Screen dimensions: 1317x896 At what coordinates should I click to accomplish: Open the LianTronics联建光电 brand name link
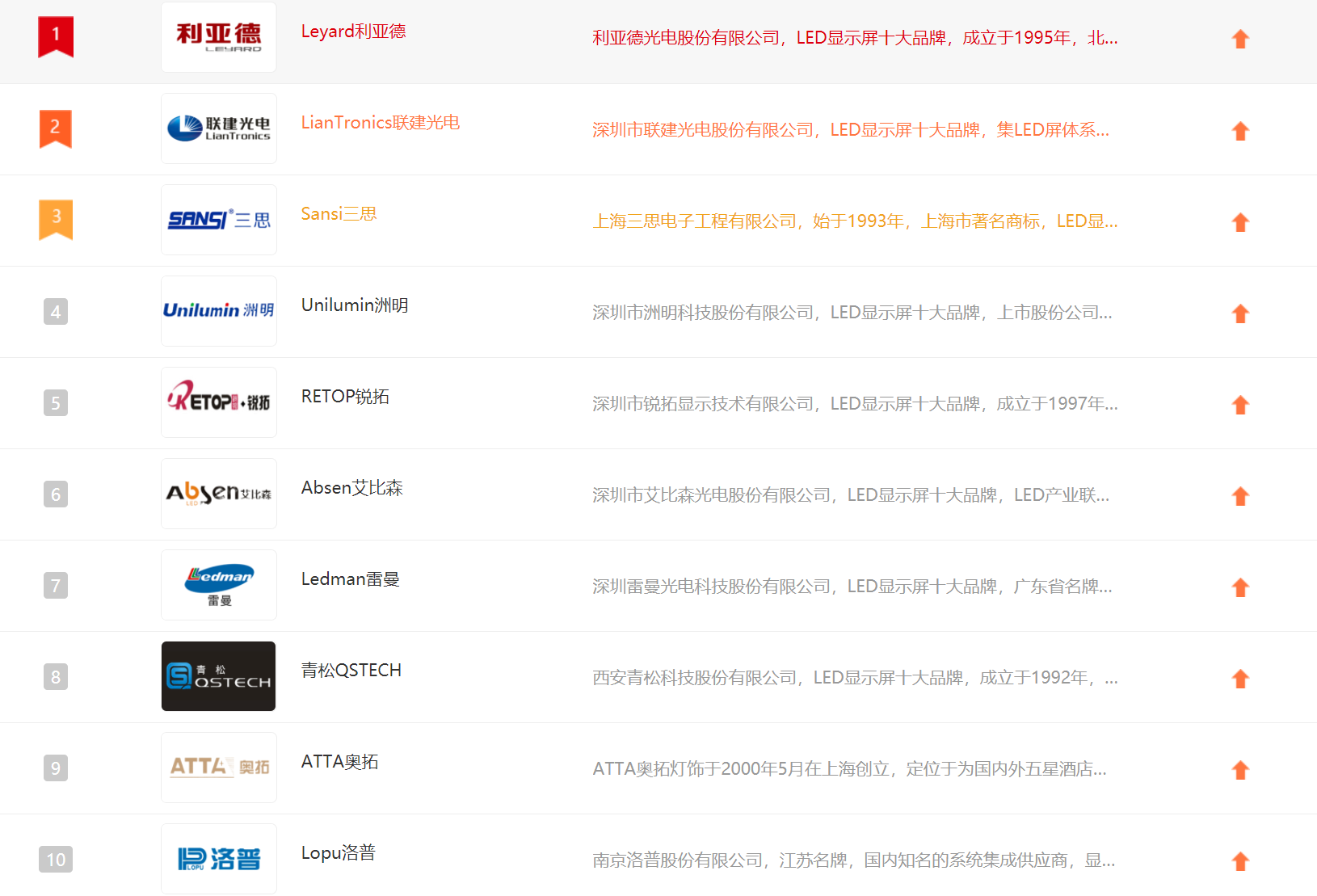pos(381,123)
